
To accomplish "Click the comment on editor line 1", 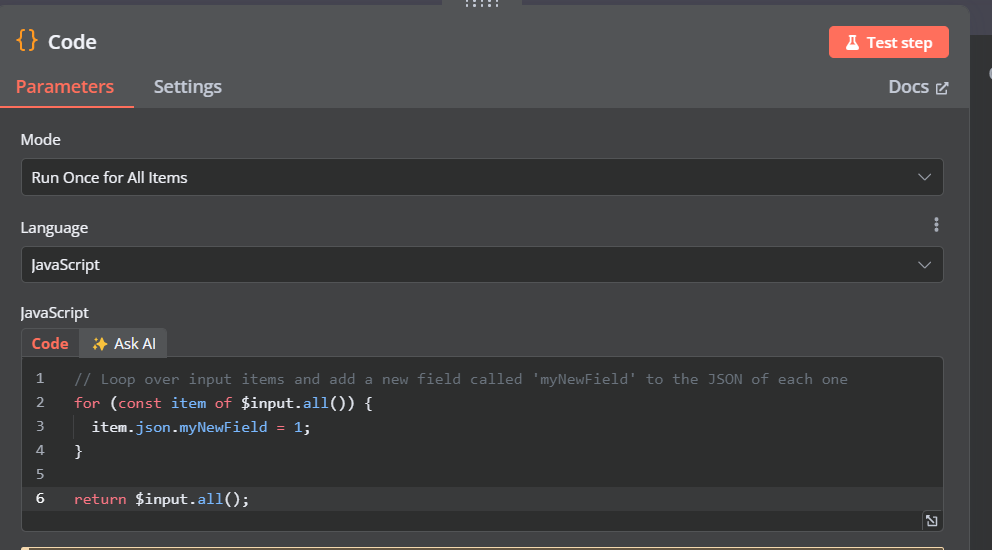I will [x=460, y=379].
